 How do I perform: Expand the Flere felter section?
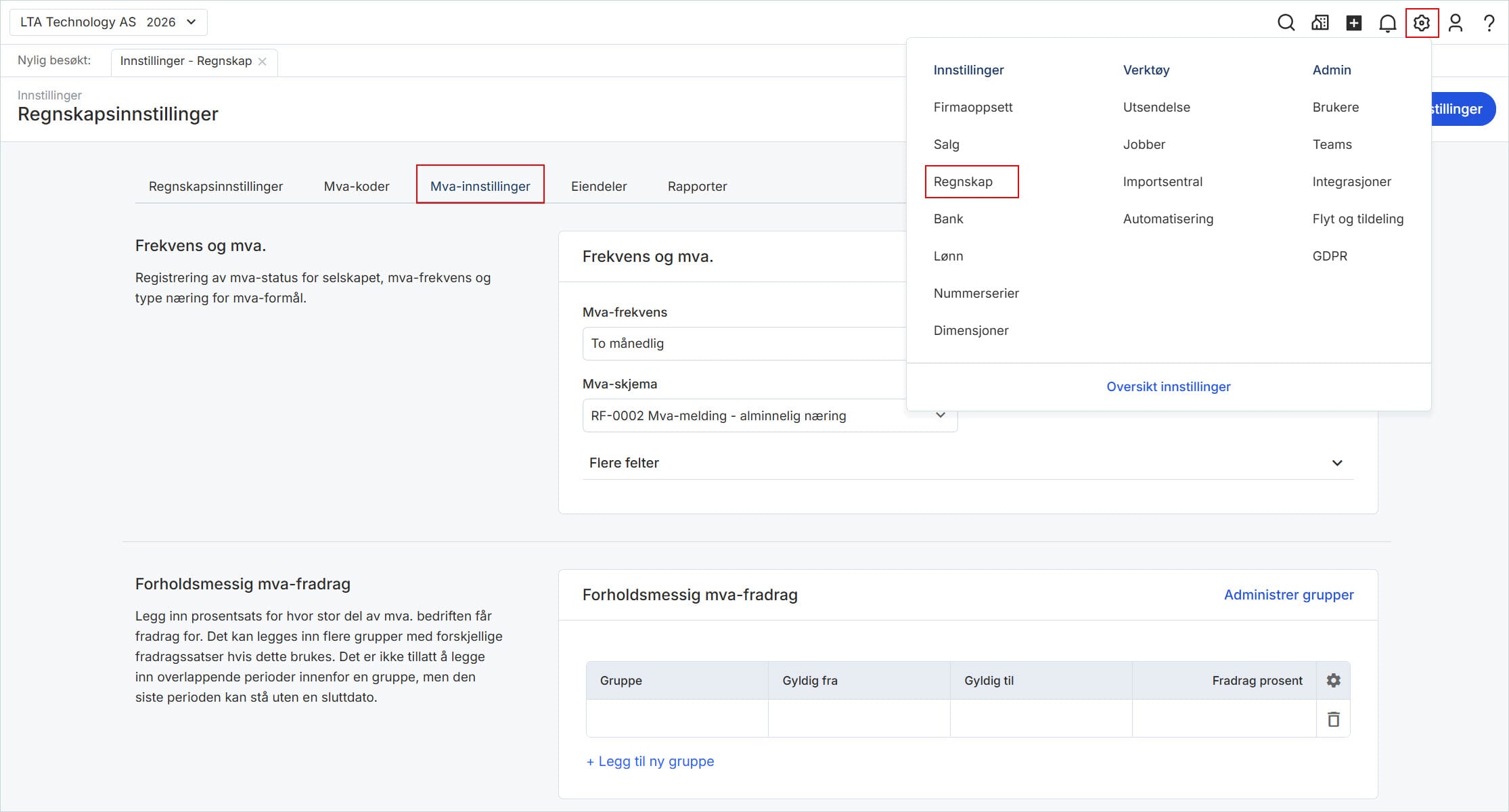pyautogui.click(x=968, y=463)
